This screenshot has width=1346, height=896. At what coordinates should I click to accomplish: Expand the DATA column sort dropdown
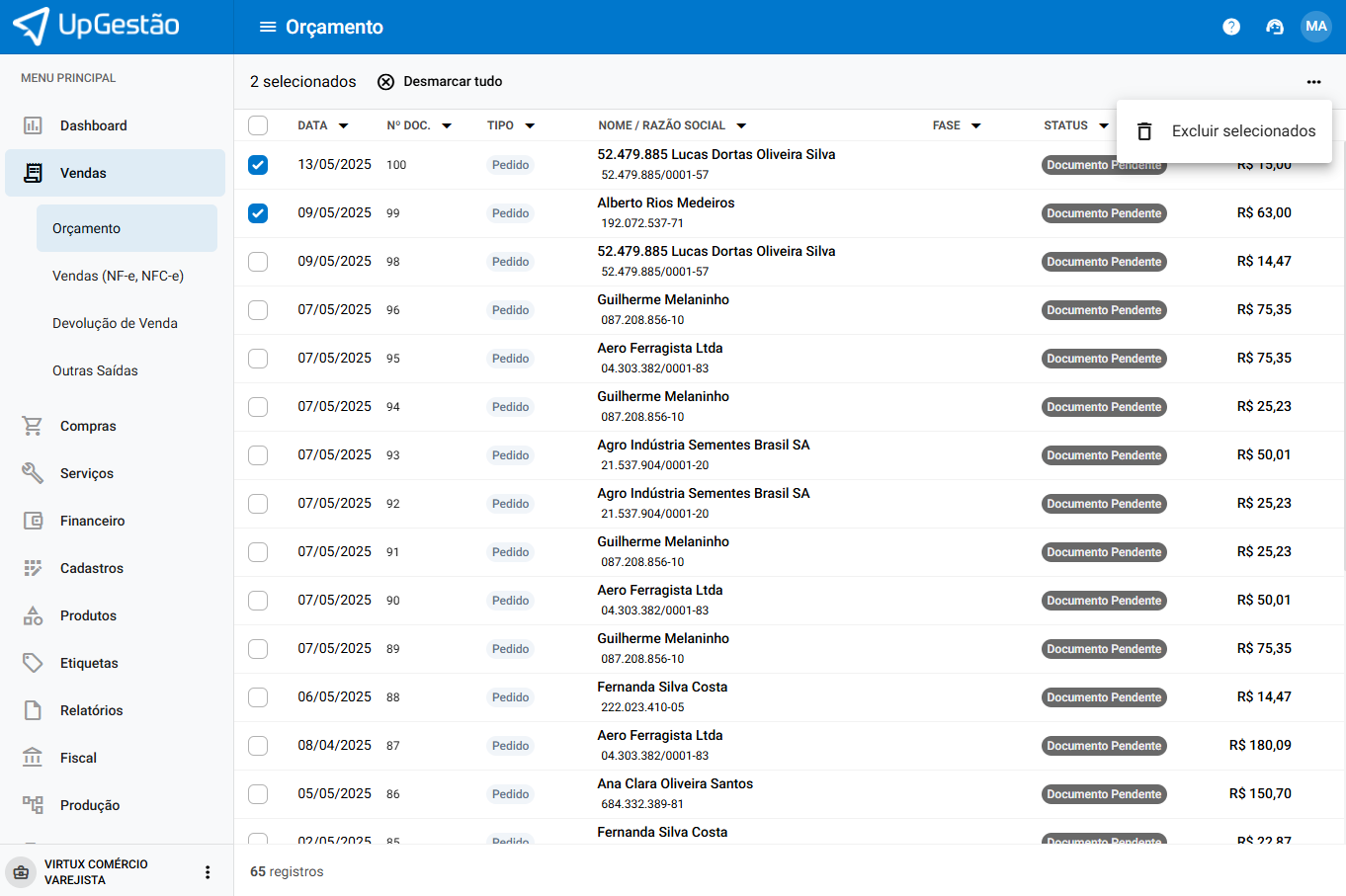344,126
